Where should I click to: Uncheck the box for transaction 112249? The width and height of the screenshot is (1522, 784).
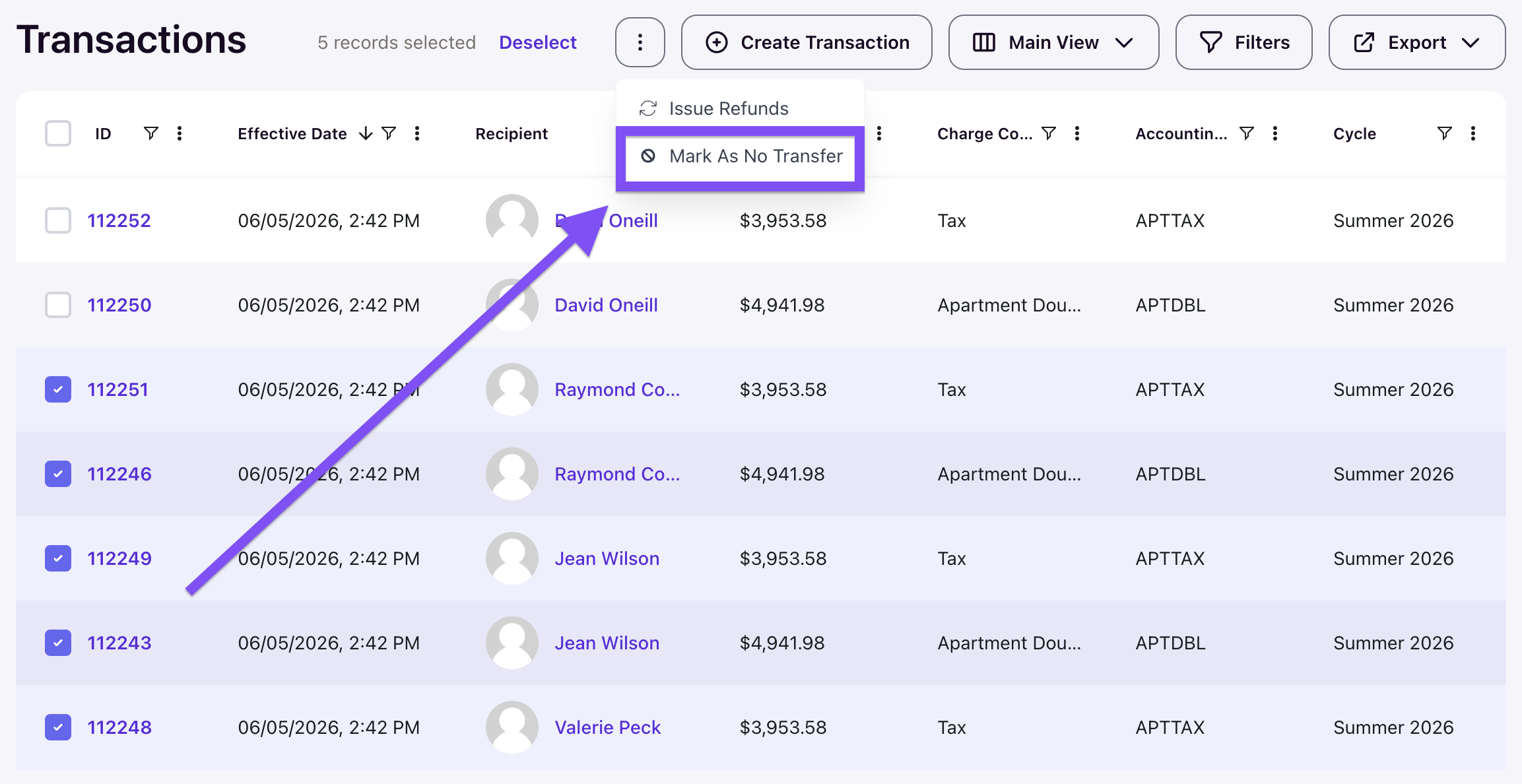pyautogui.click(x=58, y=558)
